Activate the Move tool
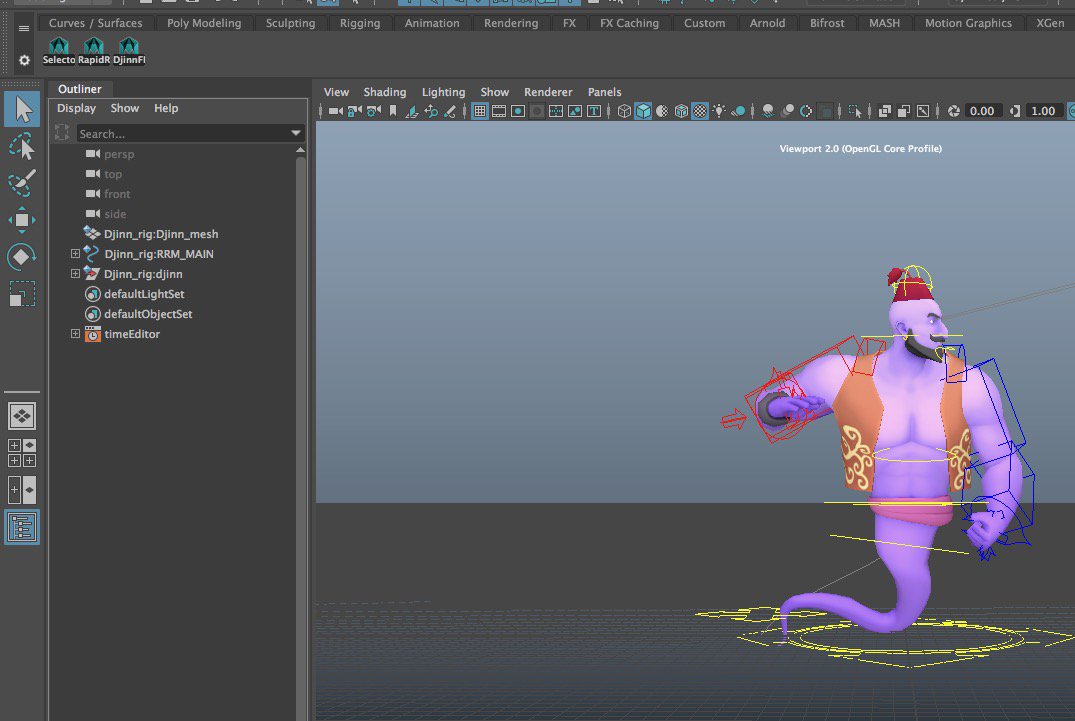The height and width of the screenshot is (721, 1075). [22, 220]
